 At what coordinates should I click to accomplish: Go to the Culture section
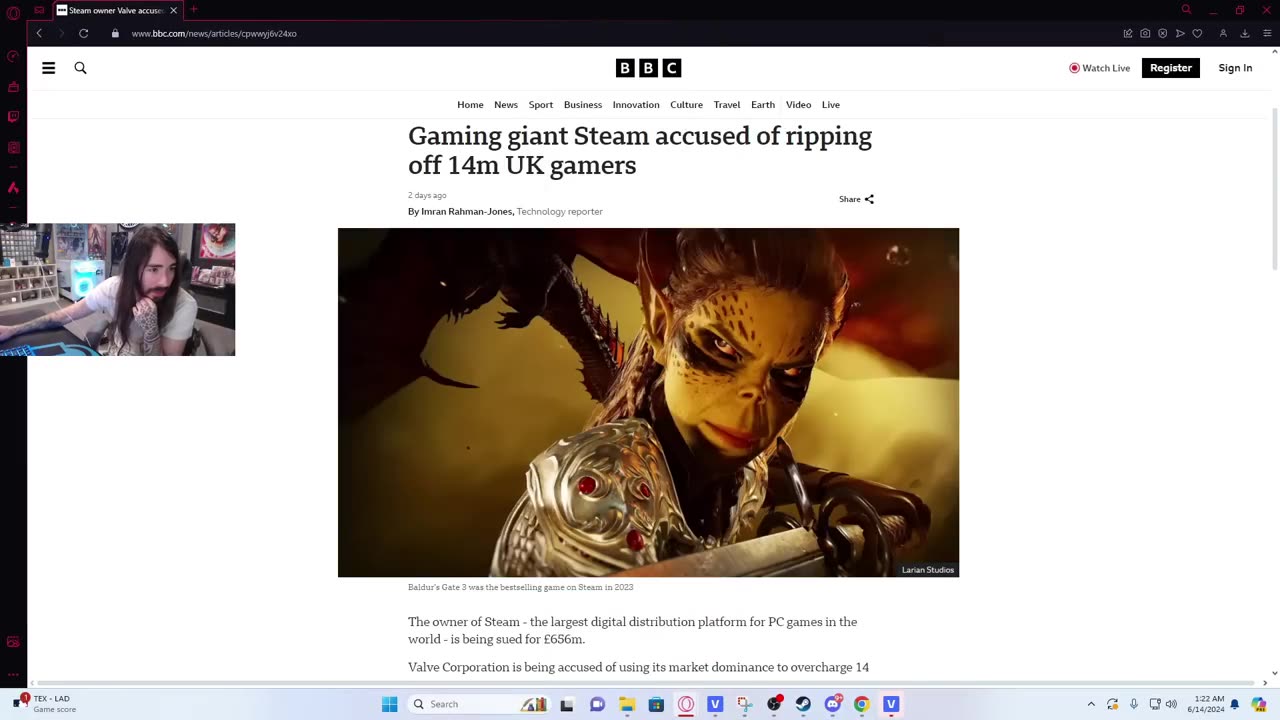coord(686,105)
